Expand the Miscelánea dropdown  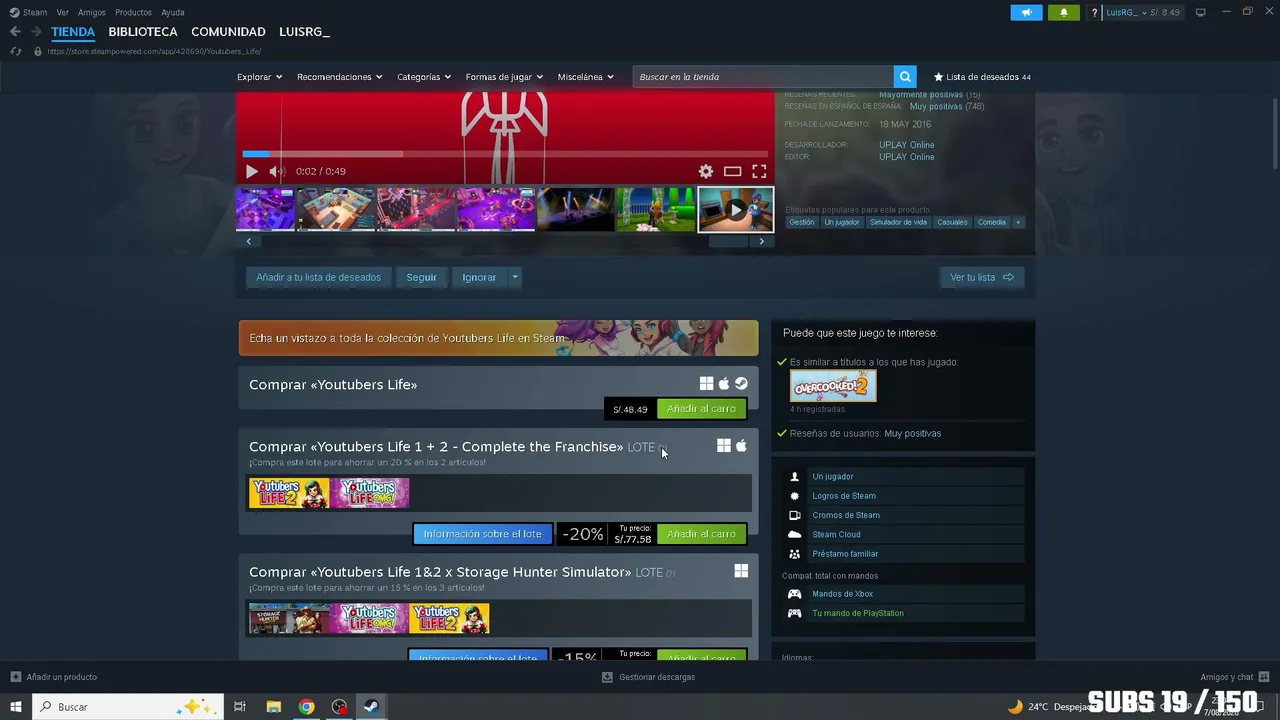586,77
